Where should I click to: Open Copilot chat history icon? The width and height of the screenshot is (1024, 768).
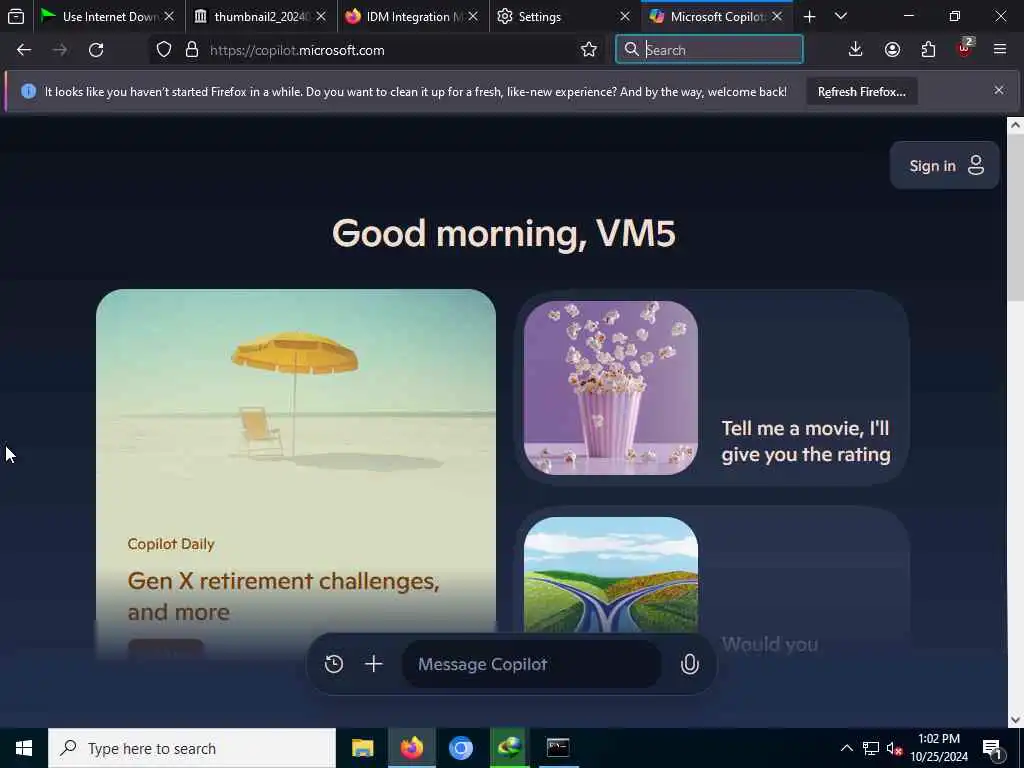click(334, 664)
